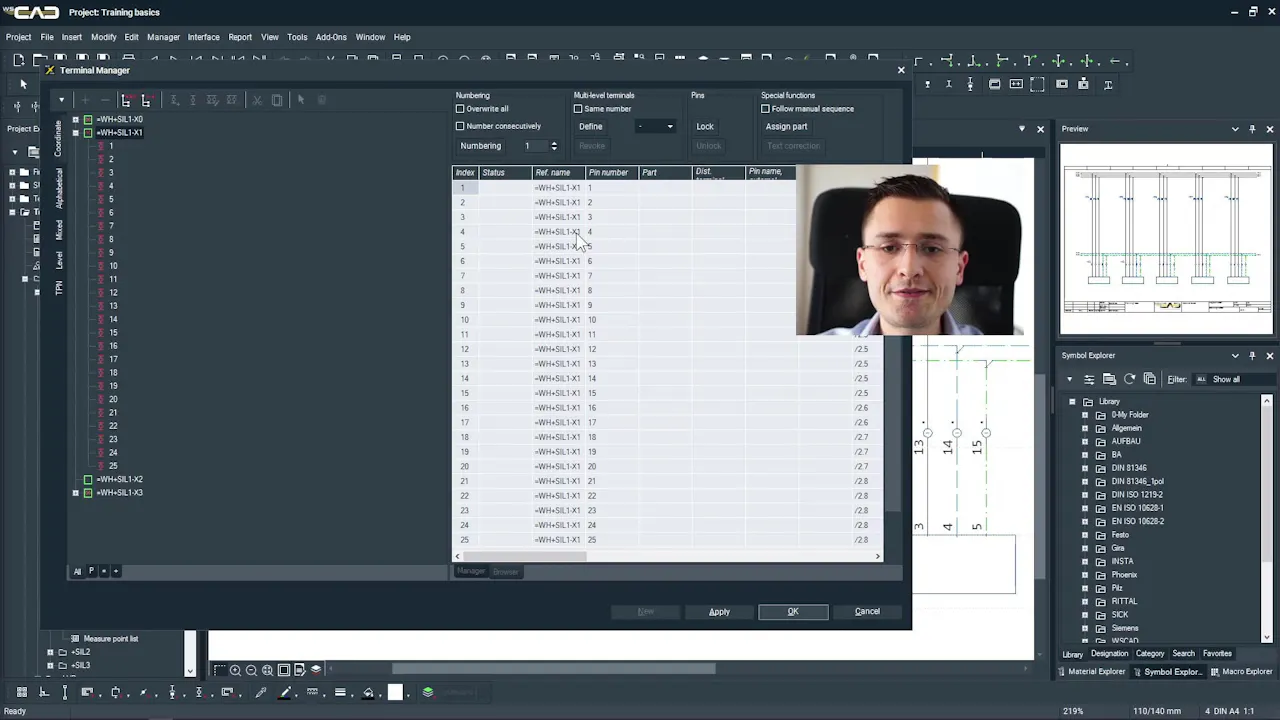
Task: Close the Terminal Manager dialog
Action: click(901, 70)
